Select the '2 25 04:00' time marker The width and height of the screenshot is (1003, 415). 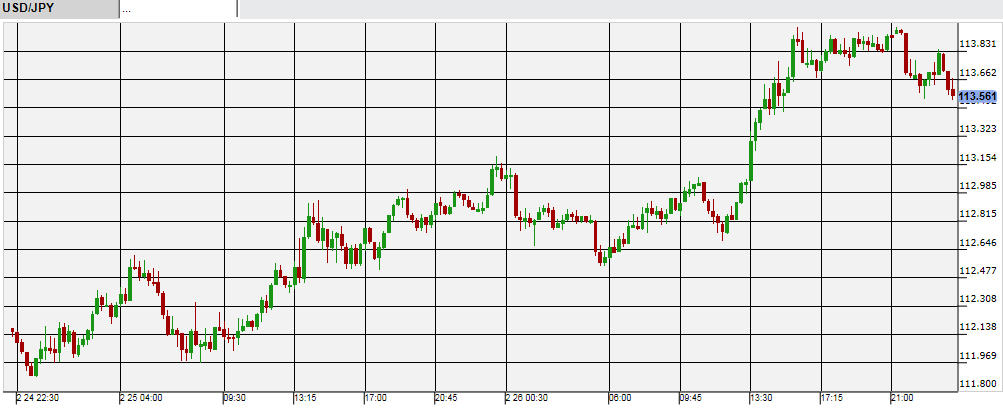[144, 398]
